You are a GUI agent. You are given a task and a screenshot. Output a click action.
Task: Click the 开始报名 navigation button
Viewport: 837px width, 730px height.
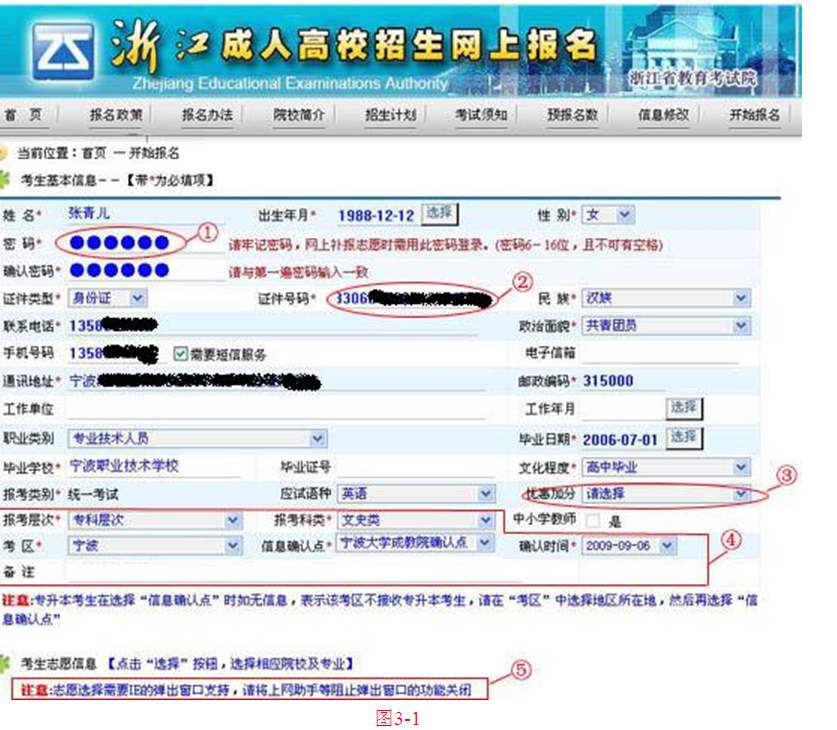click(x=755, y=115)
